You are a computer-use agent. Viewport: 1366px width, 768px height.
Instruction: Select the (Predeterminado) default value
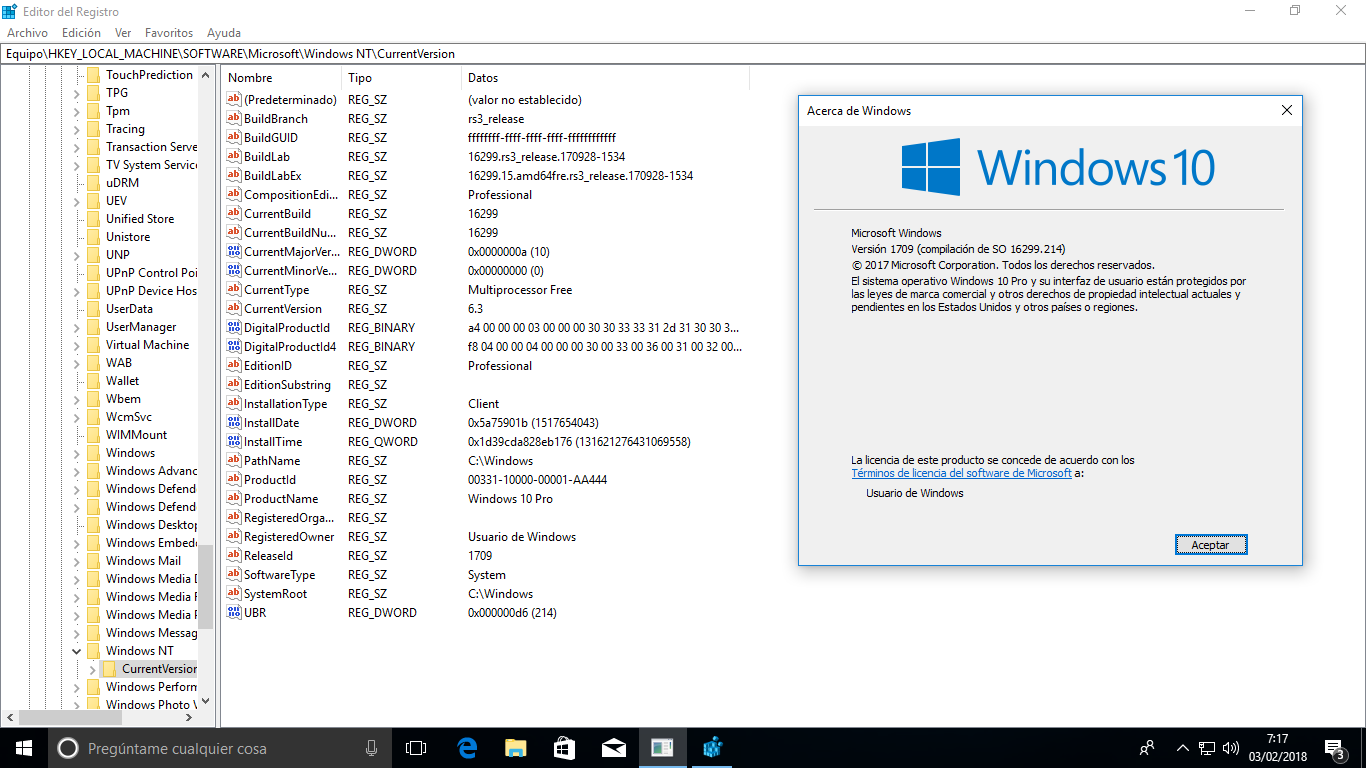[x=290, y=100]
